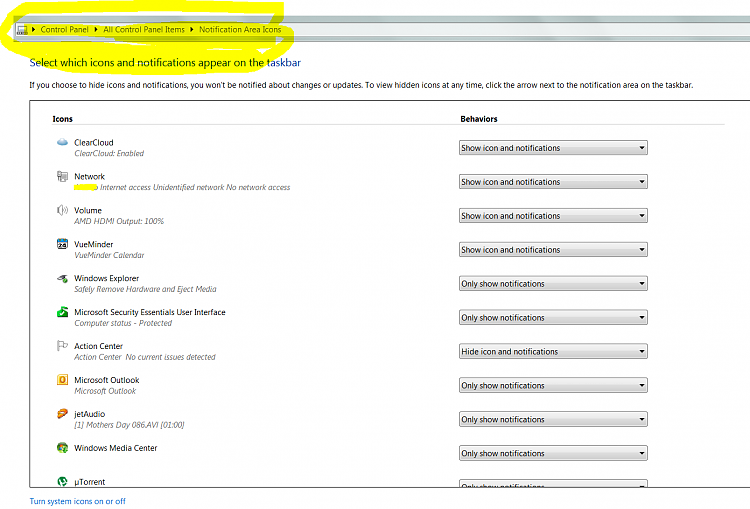Click the Control Panel address bar icon

(22, 30)
